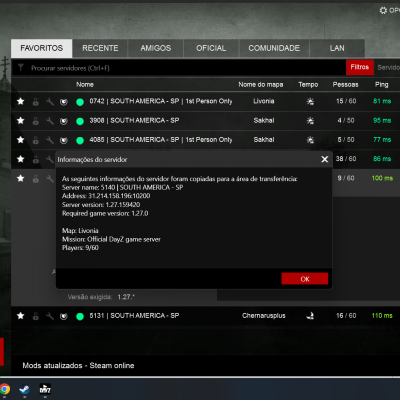The width and height of the screenshot is (400, 400).
Task: Open DayZ launcher from the taskbar
Action: click(x=45, y=389)
